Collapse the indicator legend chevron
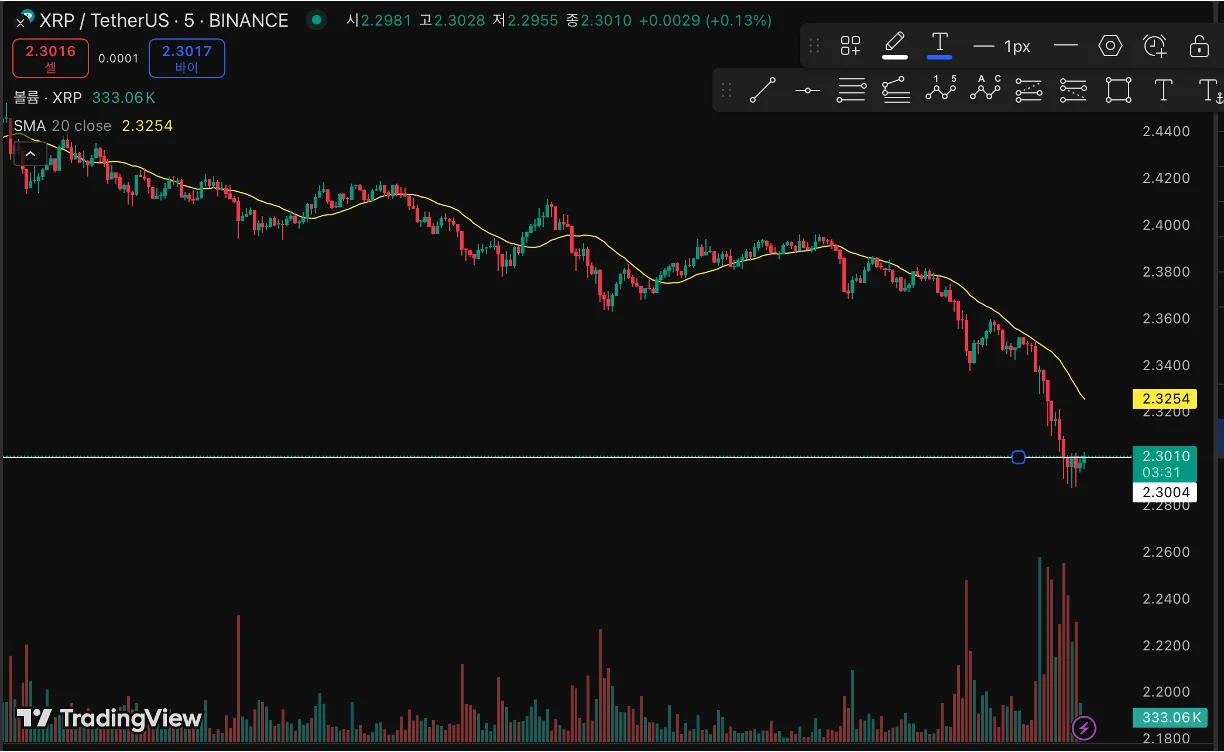Screen dimensions: 1224x752 point(30,154)
